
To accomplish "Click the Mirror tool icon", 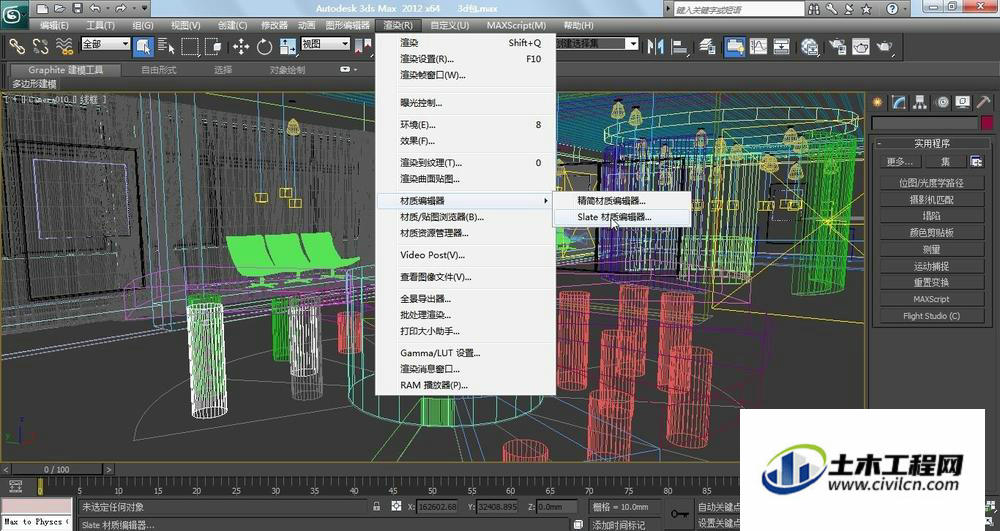I will pyautogui.click(x=656, y=47).
